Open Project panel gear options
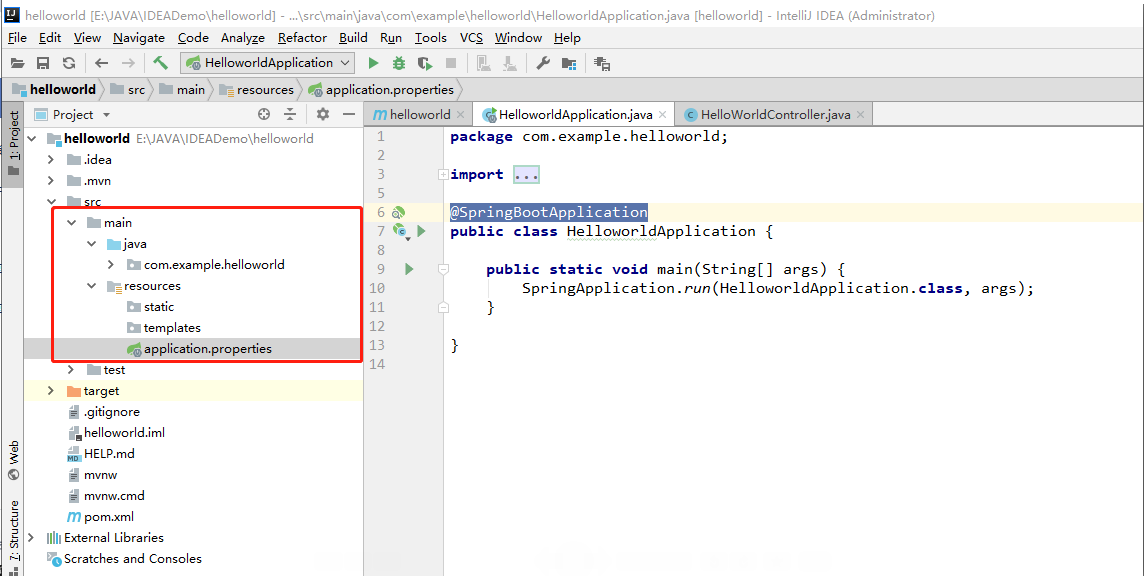Screen dimensions: 1144x576 coord(322,114)
